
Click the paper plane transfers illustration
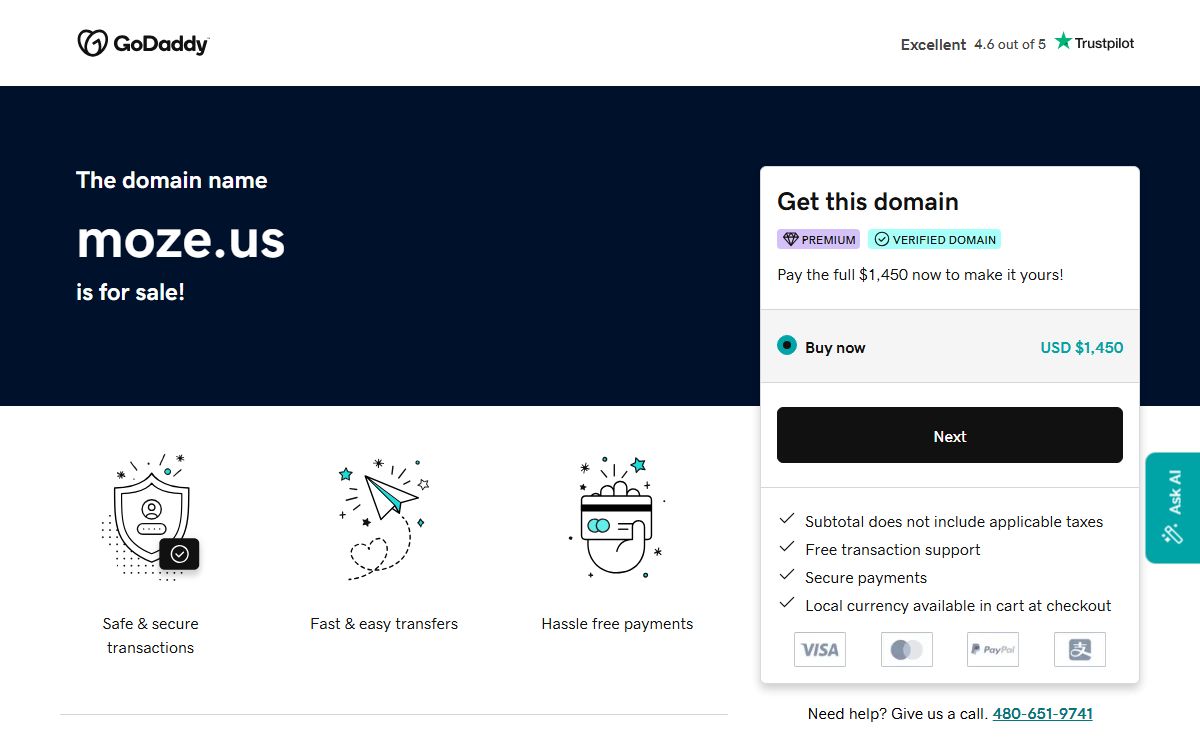tap(384, 518)
